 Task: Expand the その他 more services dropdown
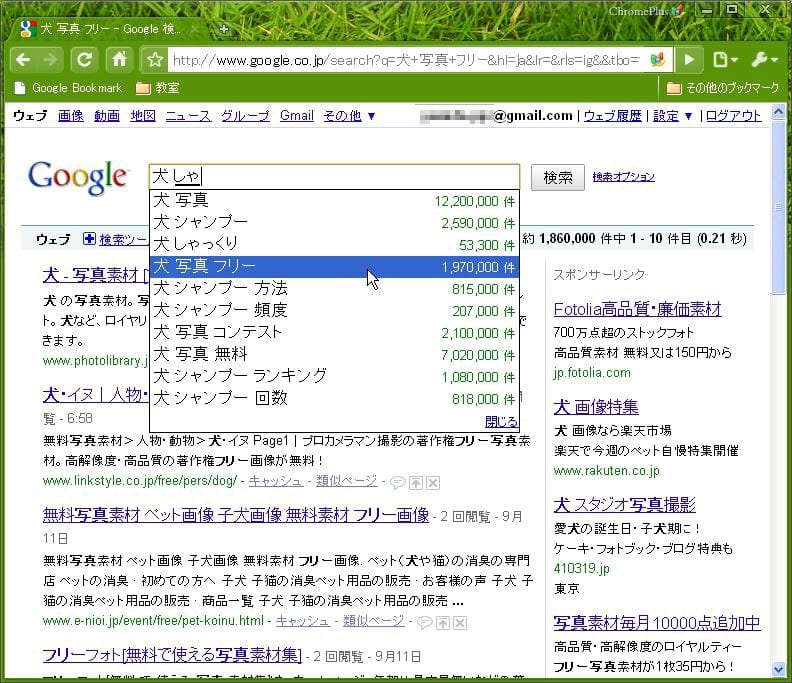coord(349,116)
